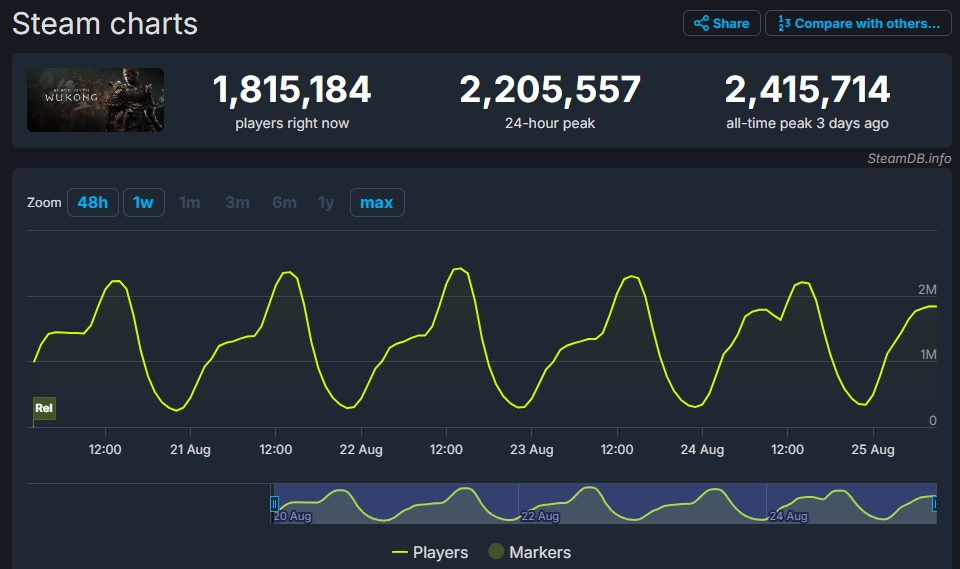This screenshot has width=960, height=569.
Task: Click the Black Myth Wukong game thumbnail
Action: pos(96,100)
